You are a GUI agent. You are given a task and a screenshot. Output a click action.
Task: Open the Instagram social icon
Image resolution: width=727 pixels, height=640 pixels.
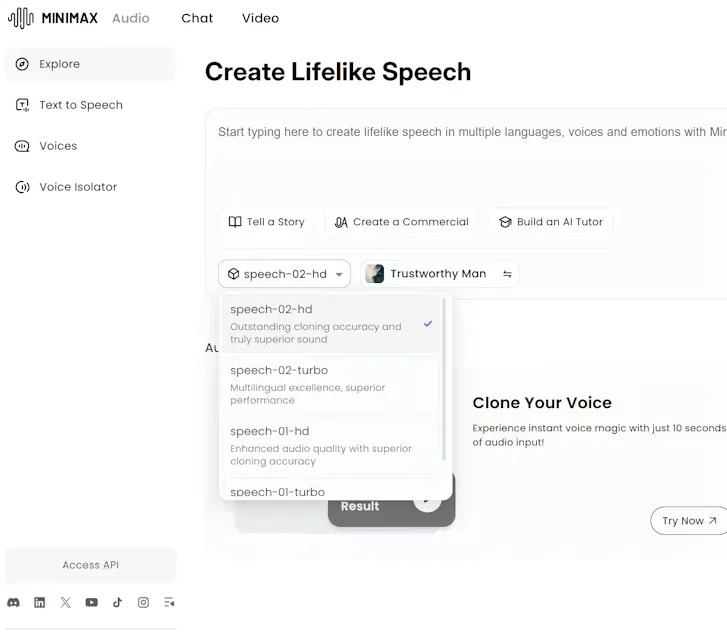coord(143,602)
